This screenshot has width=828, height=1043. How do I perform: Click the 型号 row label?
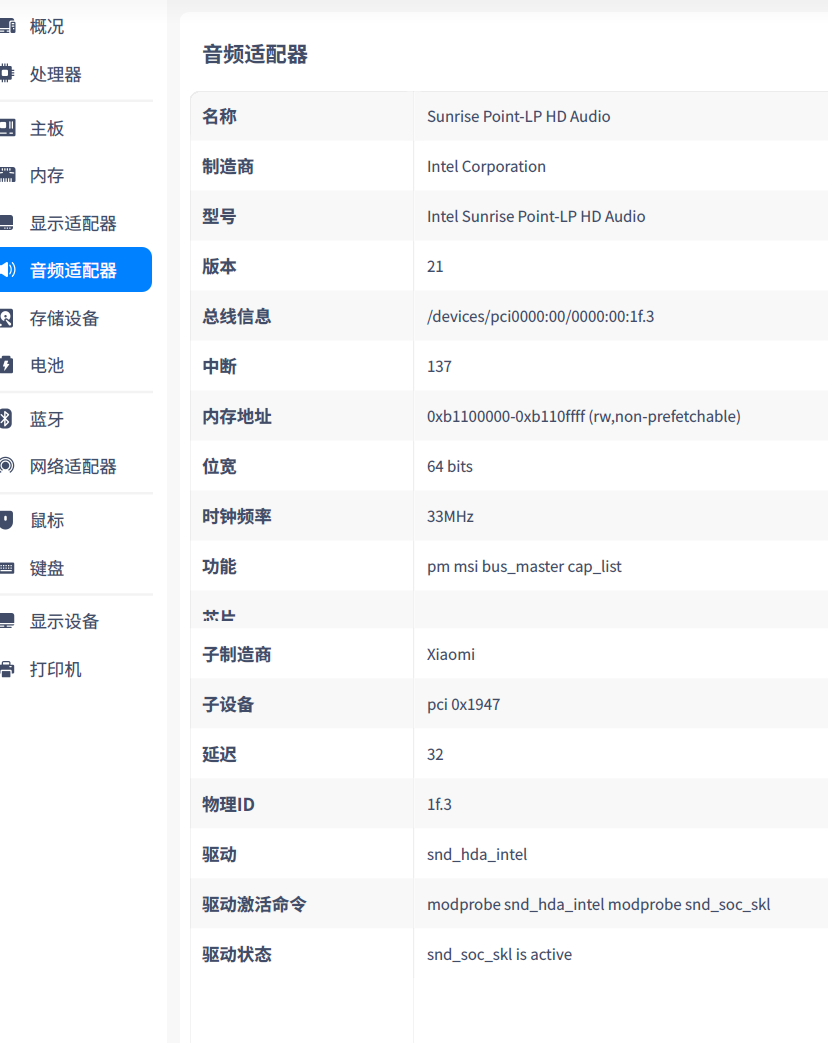(x=219, y=216)
